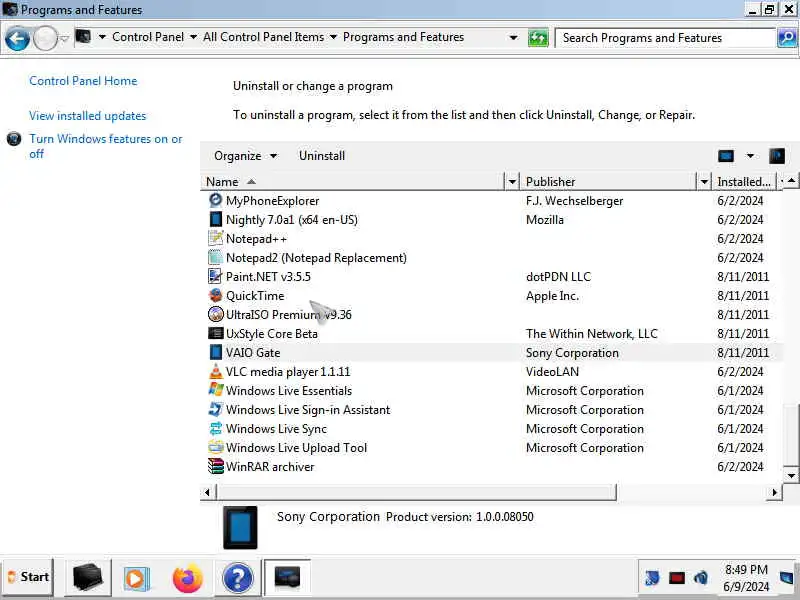Open the Organize dropdown menu
Viewport: 800px width, 600px height.
pos(245,156)
